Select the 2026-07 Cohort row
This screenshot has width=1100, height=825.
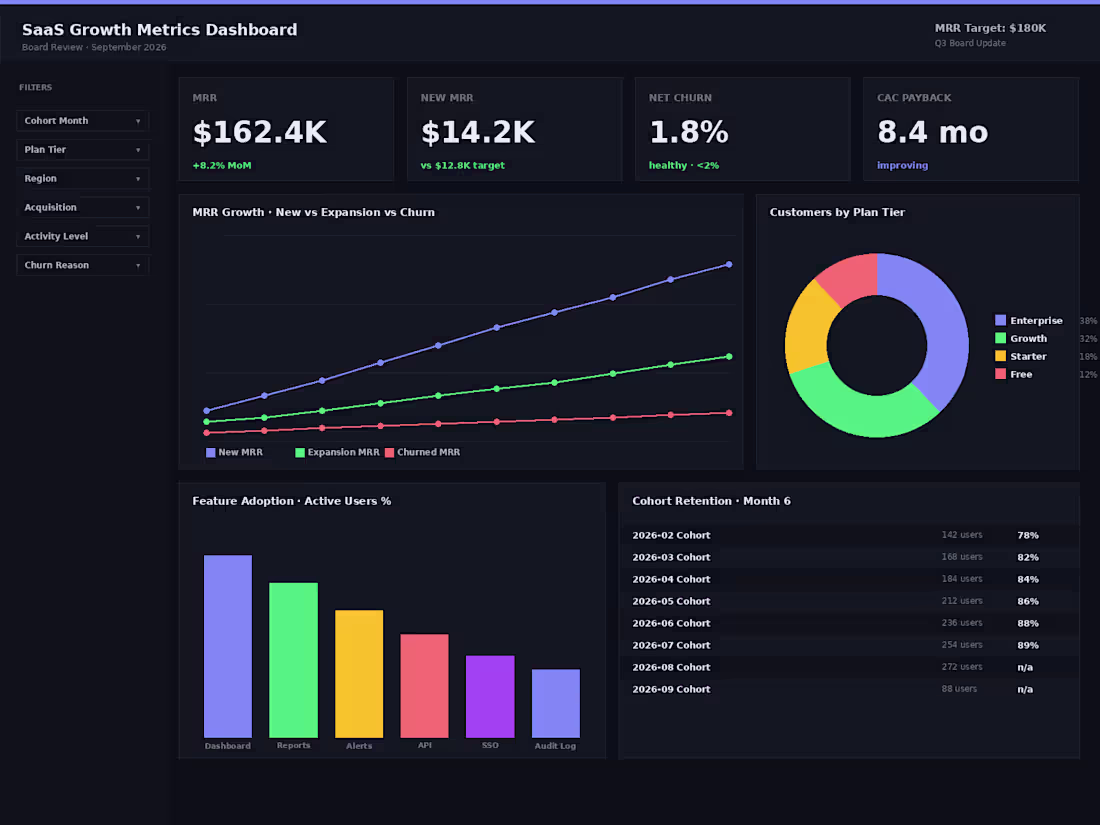coord(849,645)
